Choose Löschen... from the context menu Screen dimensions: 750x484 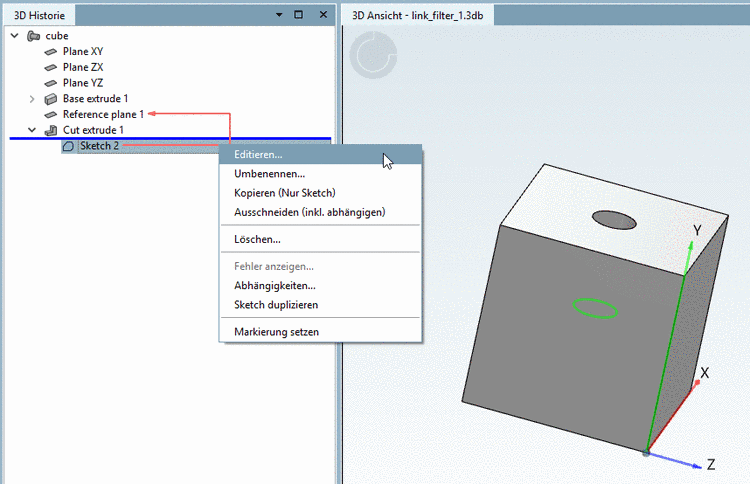(x=320, y=239)
